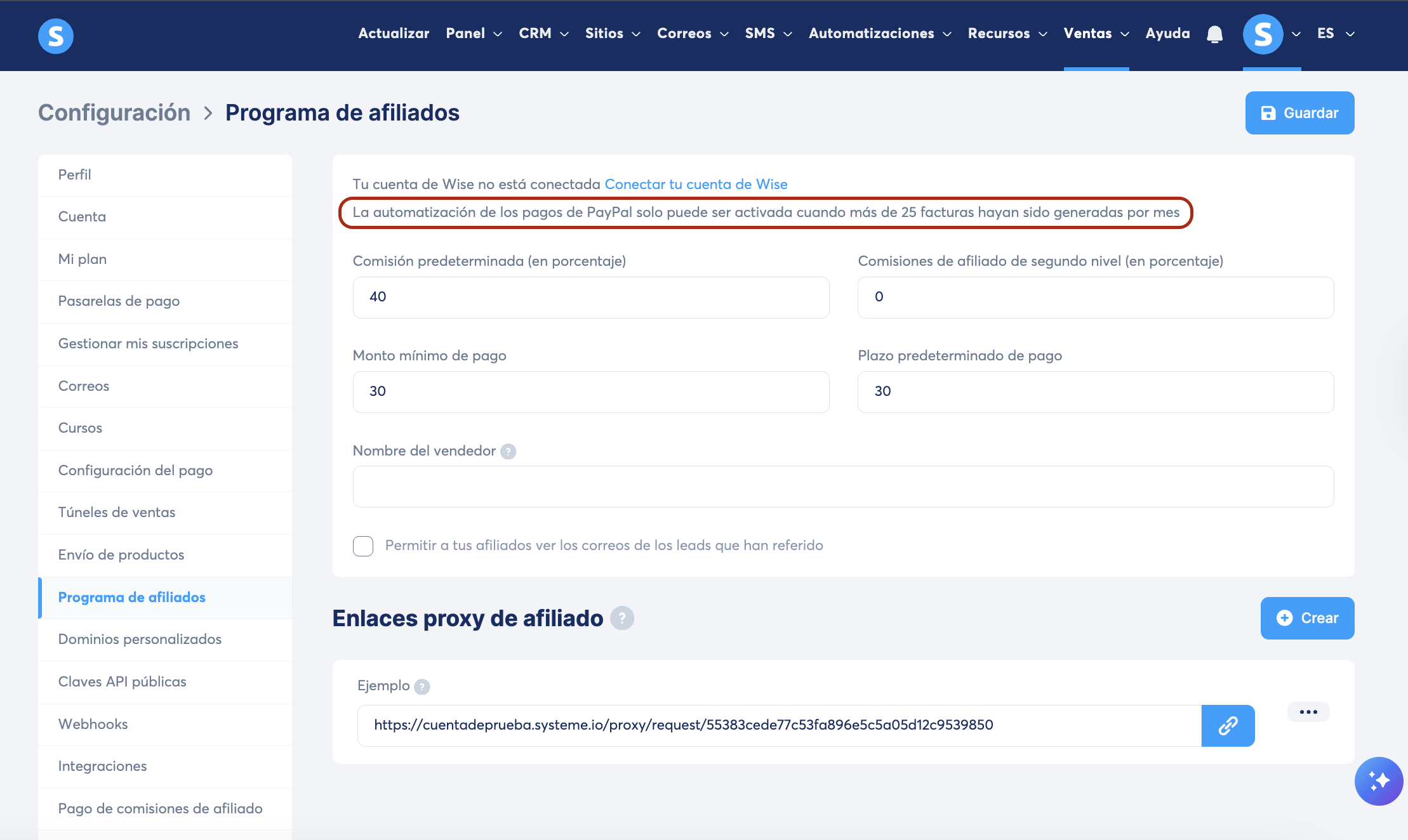Click the user profile avatar icon
The width and height of the screenshot is (1408, 840).
[1263, 34]
